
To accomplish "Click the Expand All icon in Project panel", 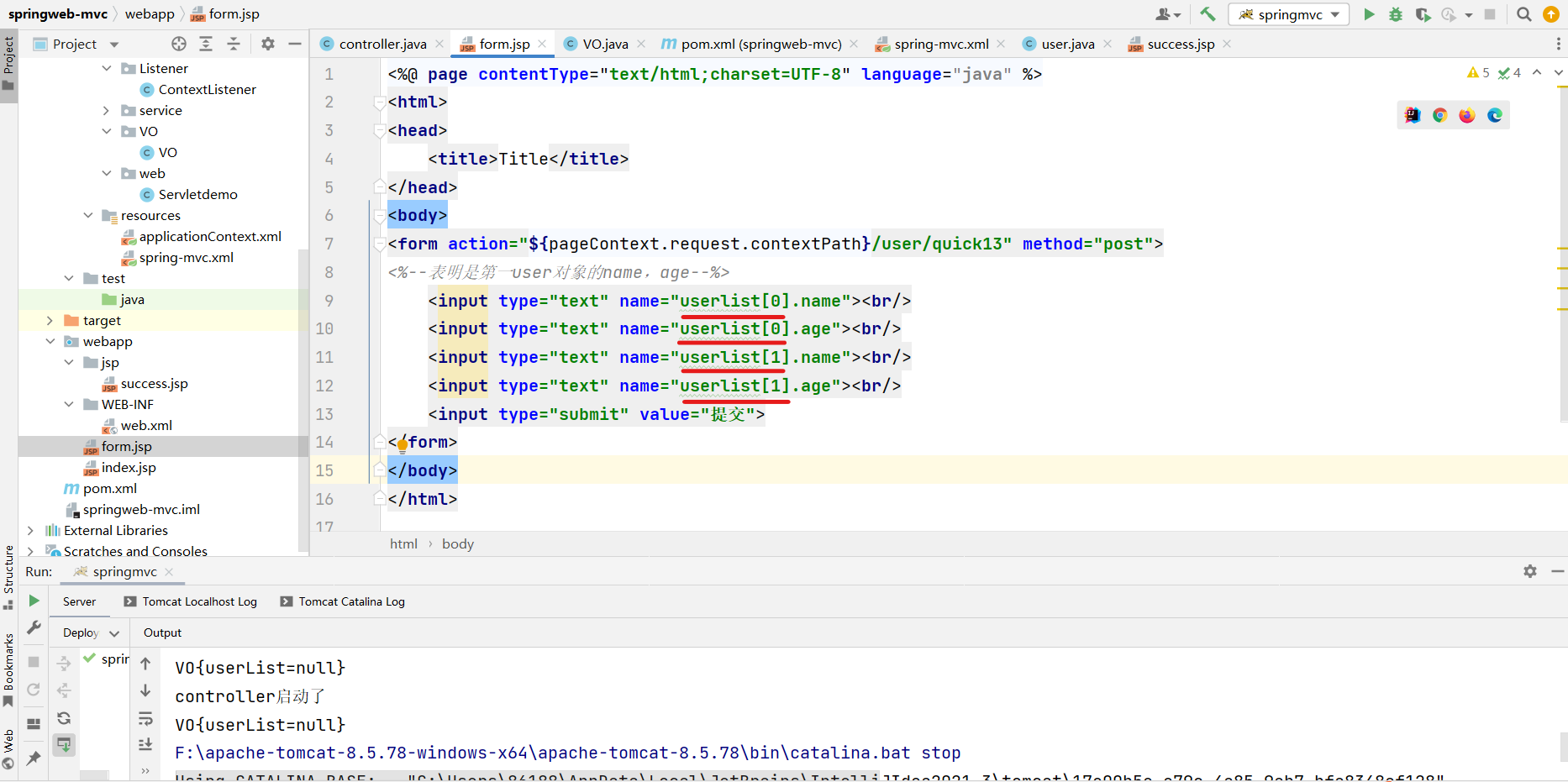I will coord(206,44).
